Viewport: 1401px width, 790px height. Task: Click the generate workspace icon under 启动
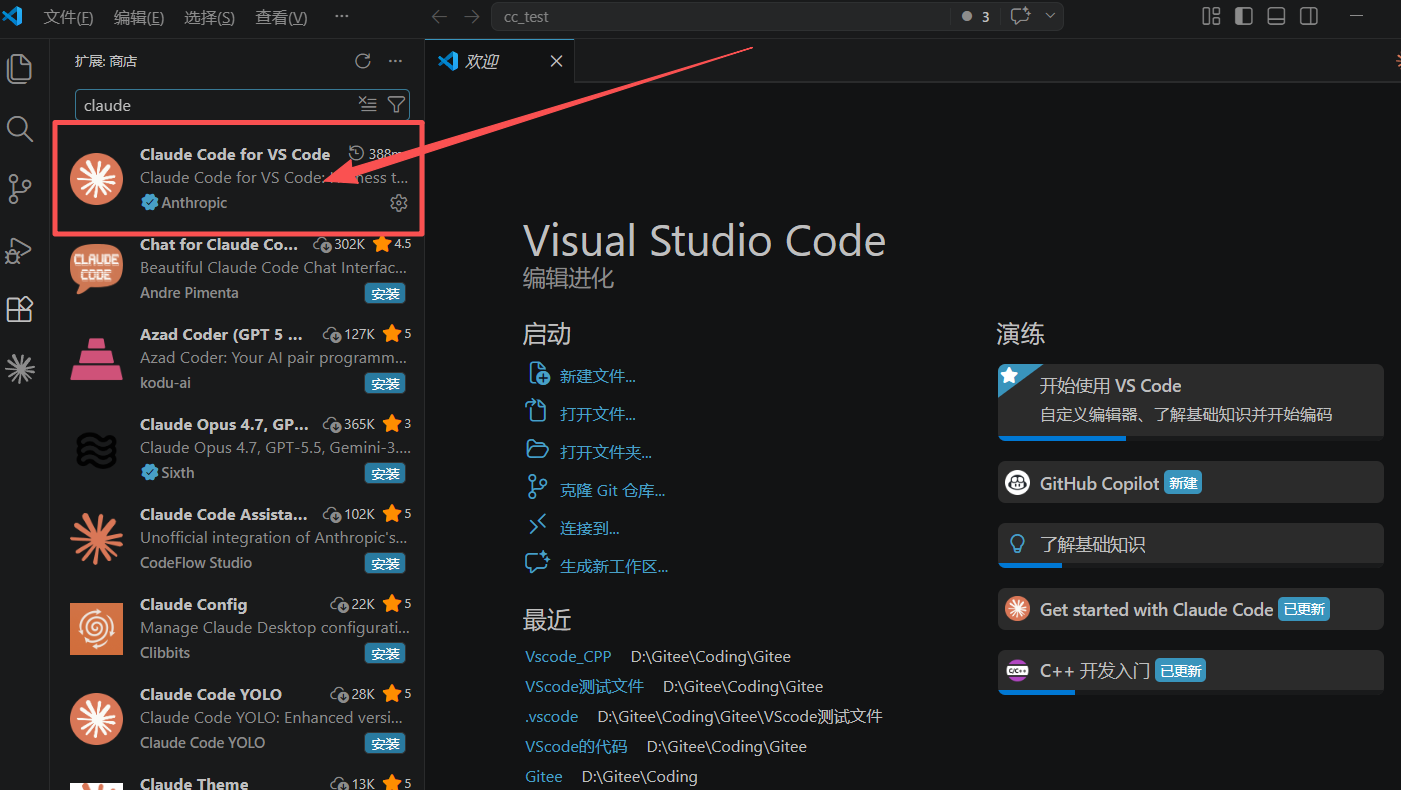[538, 563]
